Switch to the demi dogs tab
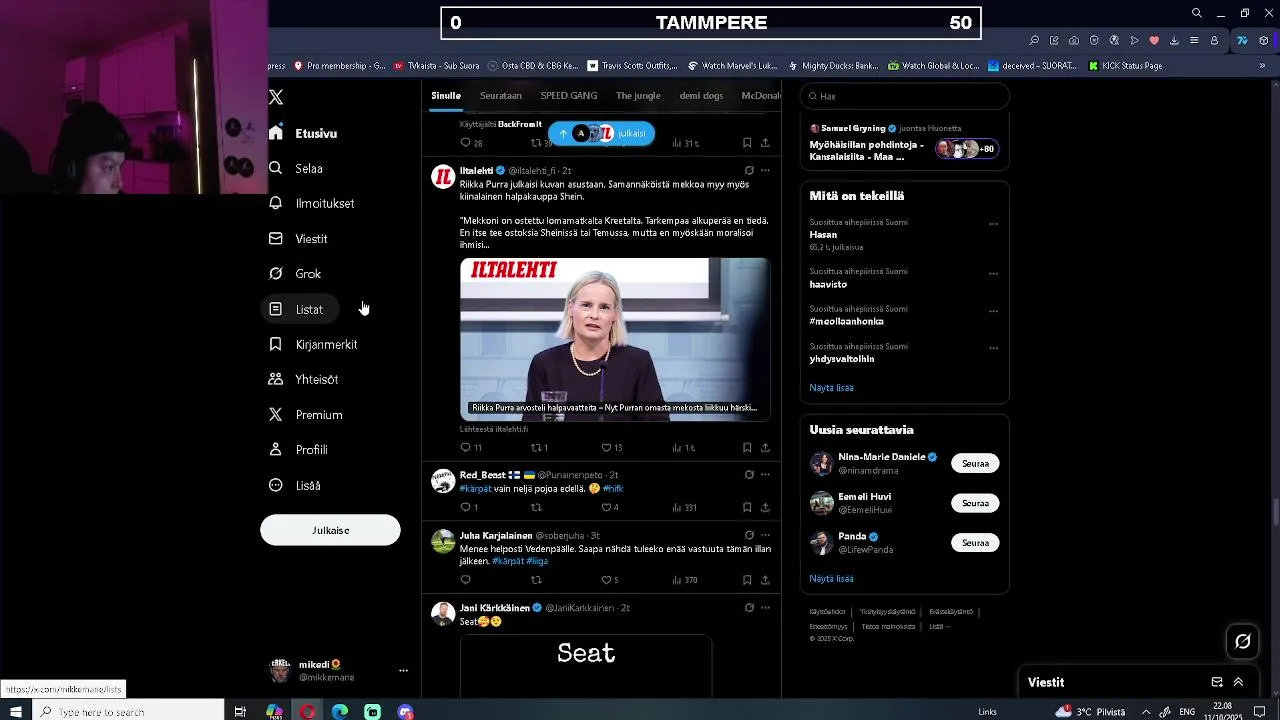Image resolution: width=1280 pixels, height=720 pixels. click(701, 96)
